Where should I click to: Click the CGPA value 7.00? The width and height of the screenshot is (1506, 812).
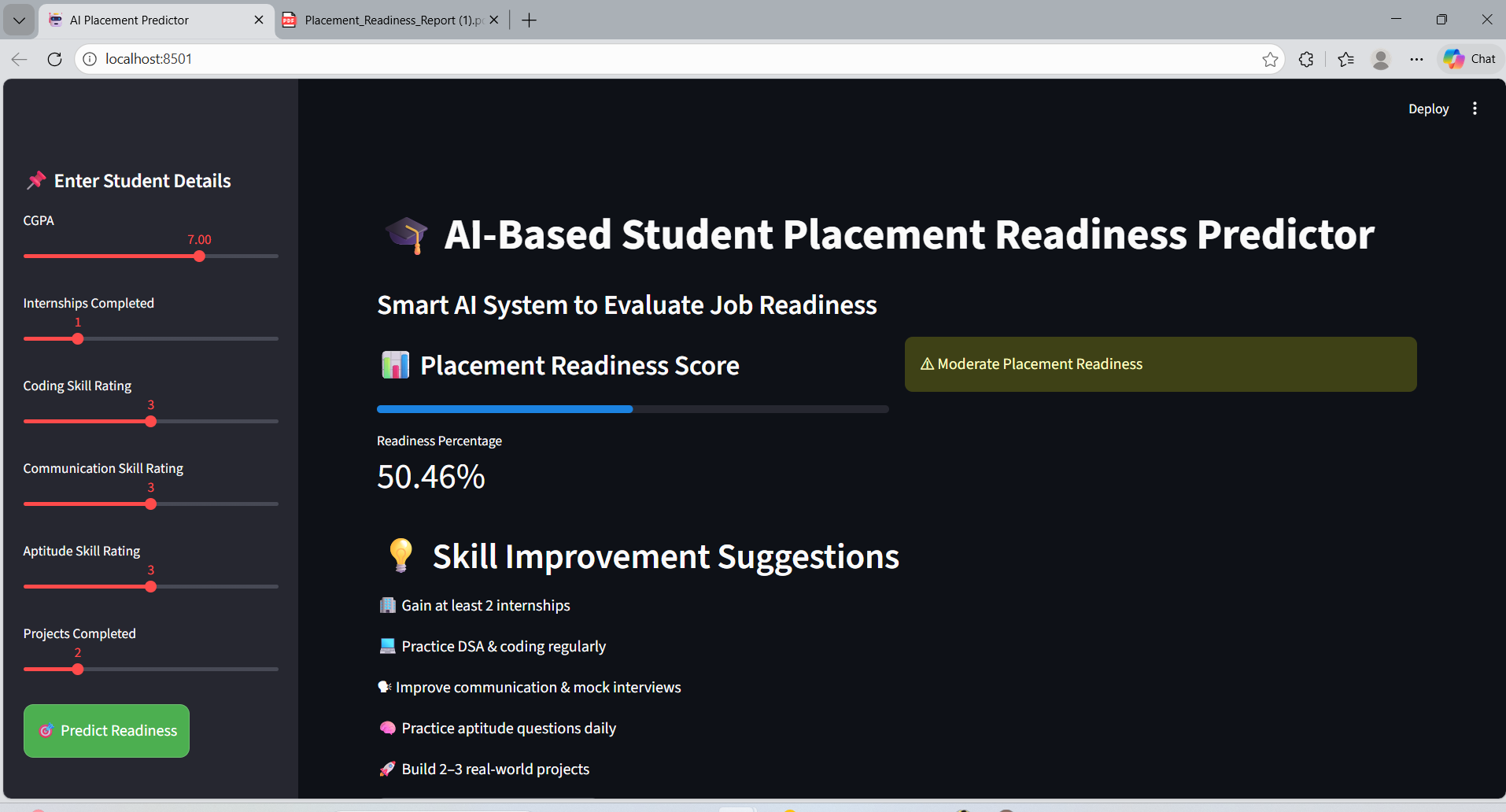coord(199,239)
